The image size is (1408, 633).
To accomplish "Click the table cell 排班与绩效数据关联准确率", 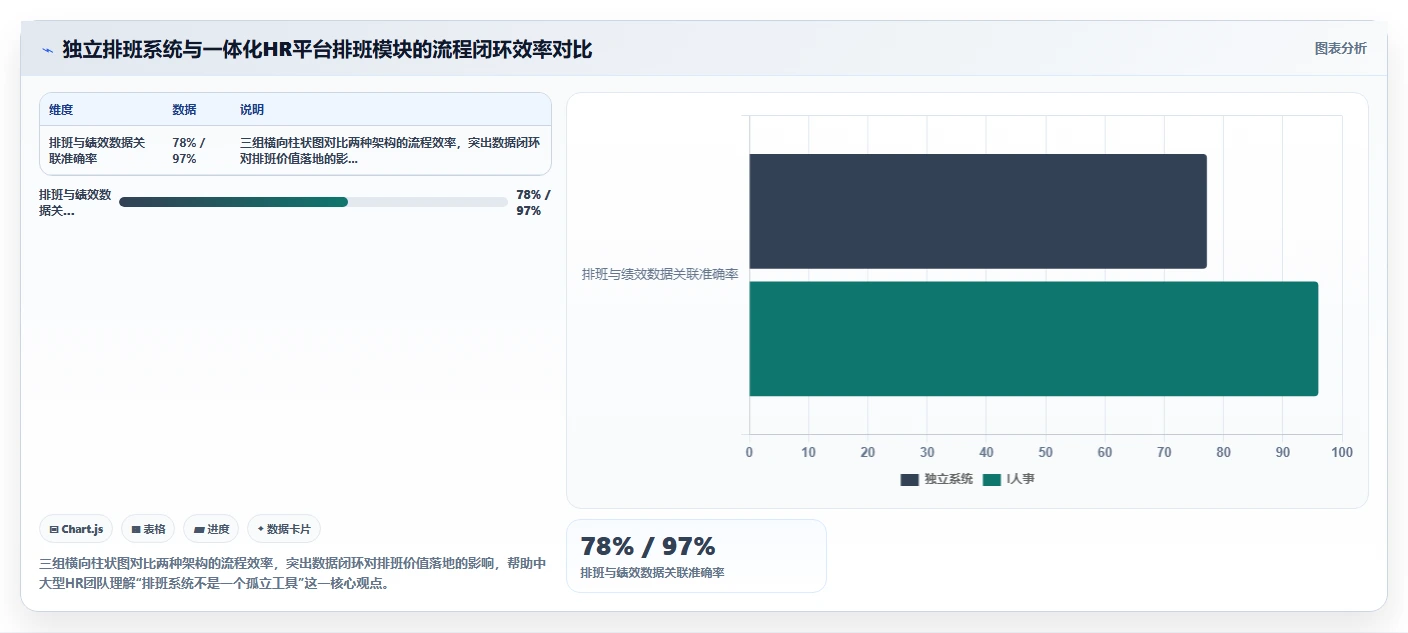I will tap(97, 151).
